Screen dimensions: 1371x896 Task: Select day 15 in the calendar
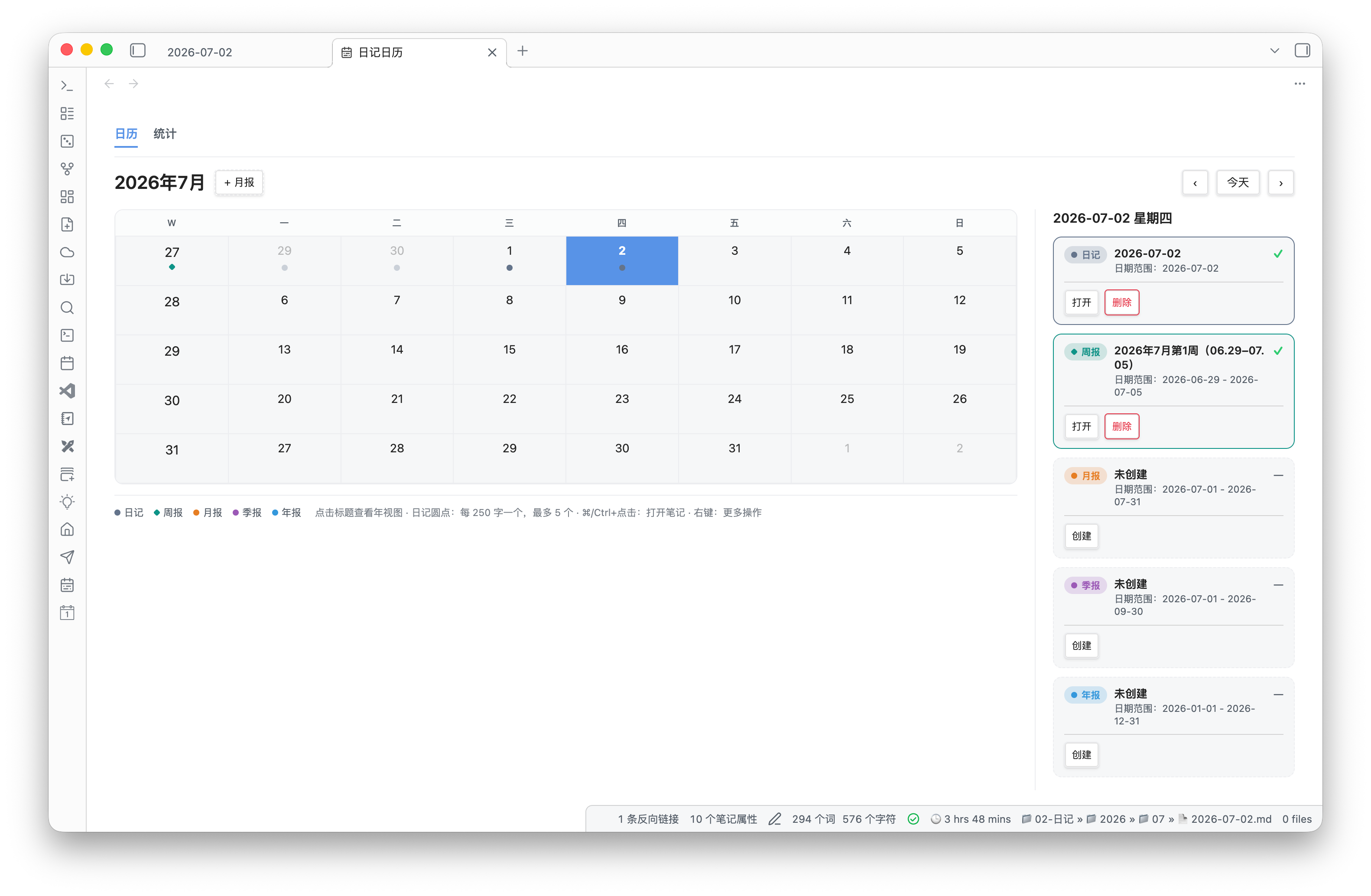coord(509,359)
